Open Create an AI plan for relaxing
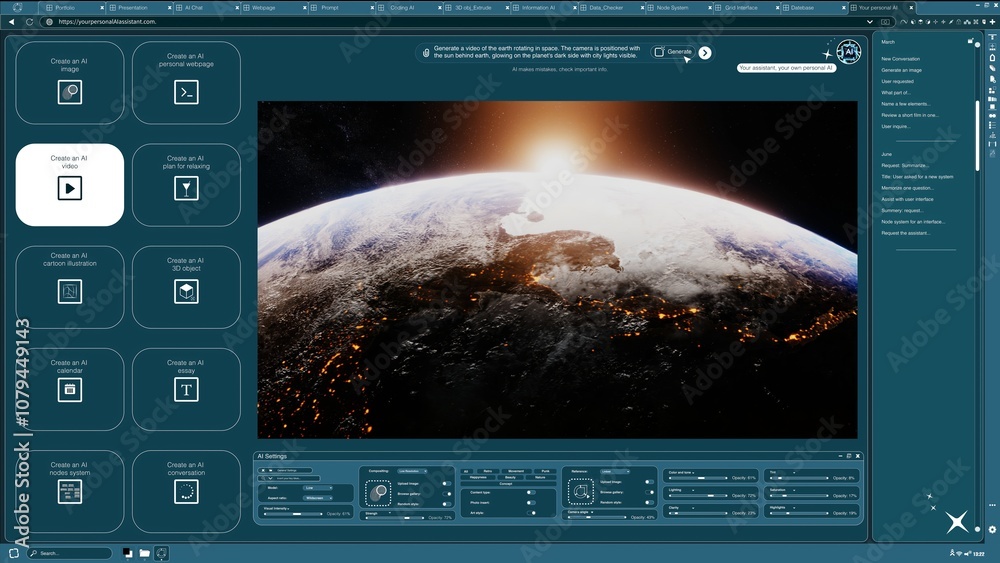This screenshot has width=1000, height=563. [x=186, y=184]
